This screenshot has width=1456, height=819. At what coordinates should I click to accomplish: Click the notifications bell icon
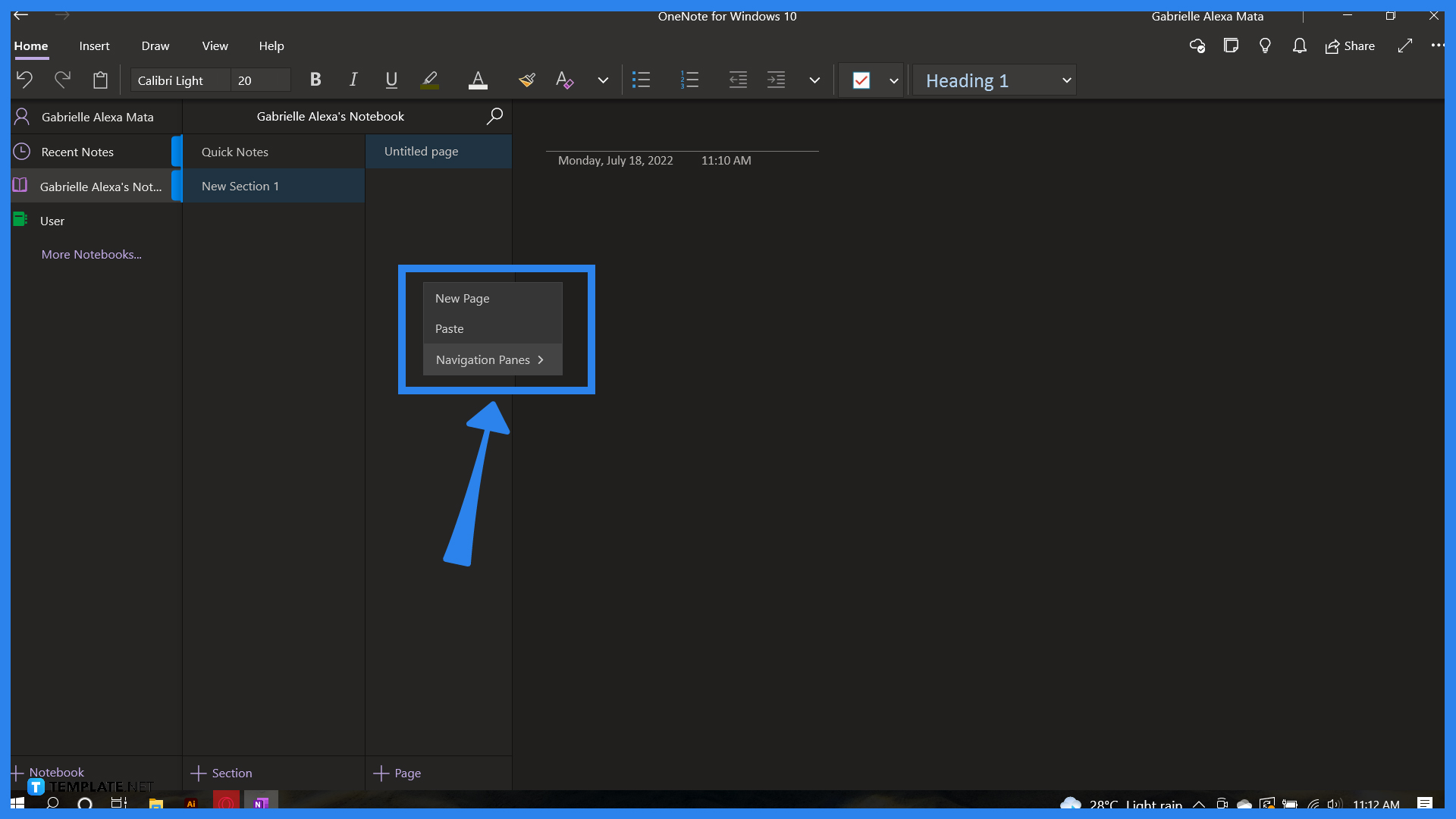(x=1299, y=45)
